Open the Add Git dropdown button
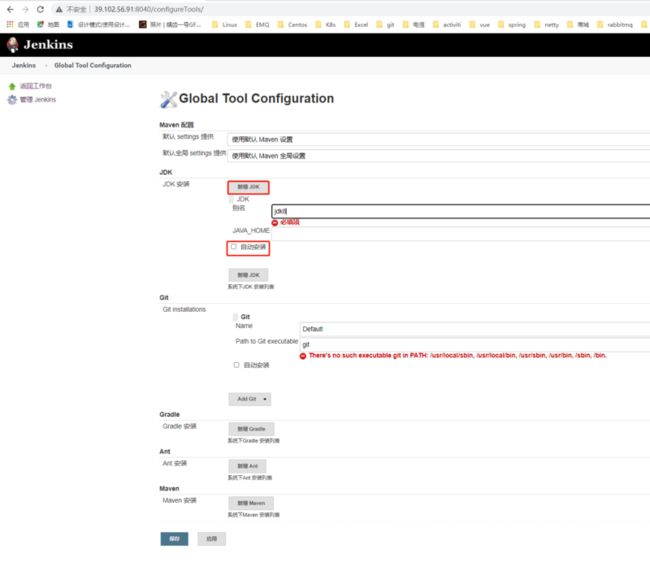Viewport: 650px width, 588px height. click(250, 399)
